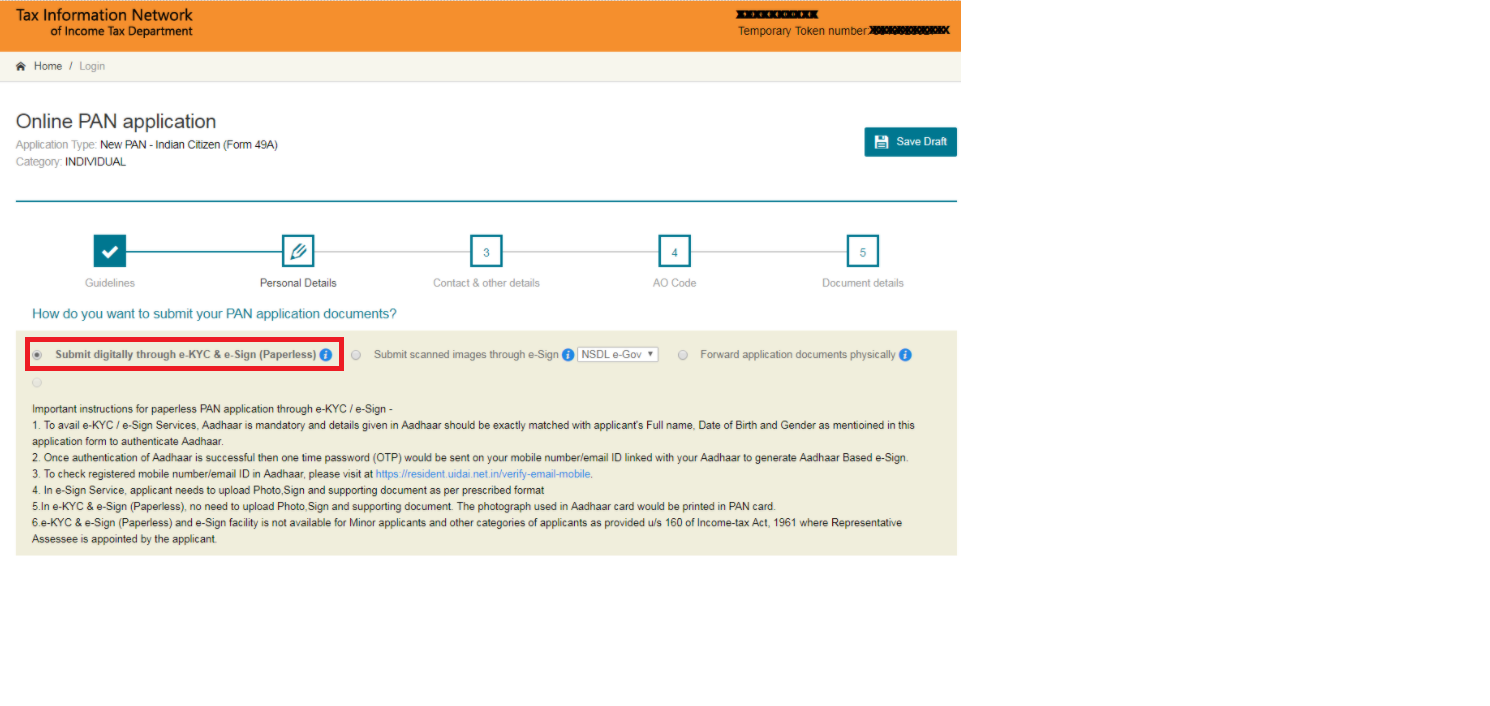Click info icon beside Forward documents physically
1490x706 pixels.
[905, 355]
